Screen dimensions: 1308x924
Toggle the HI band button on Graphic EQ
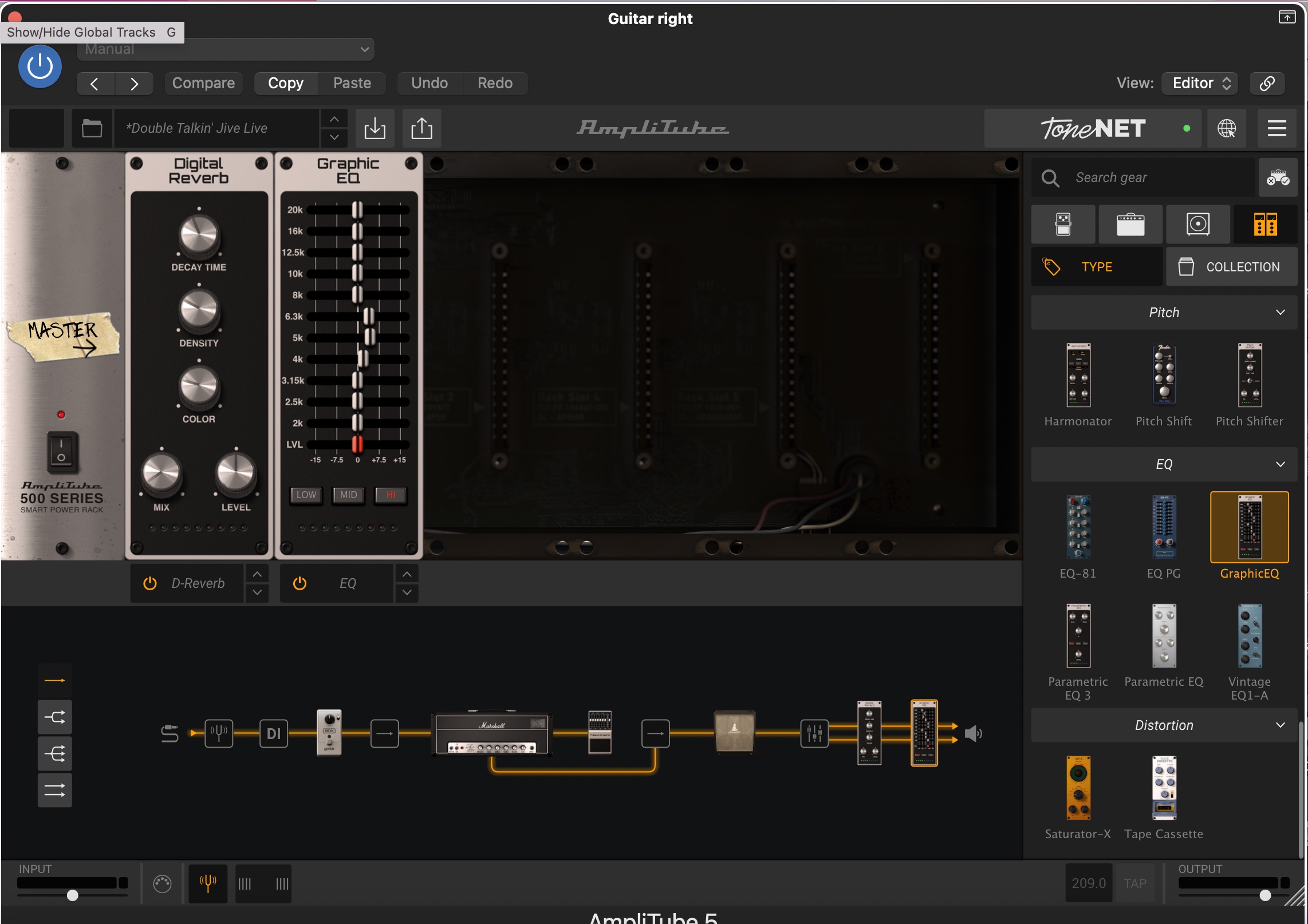coord(391,495)
